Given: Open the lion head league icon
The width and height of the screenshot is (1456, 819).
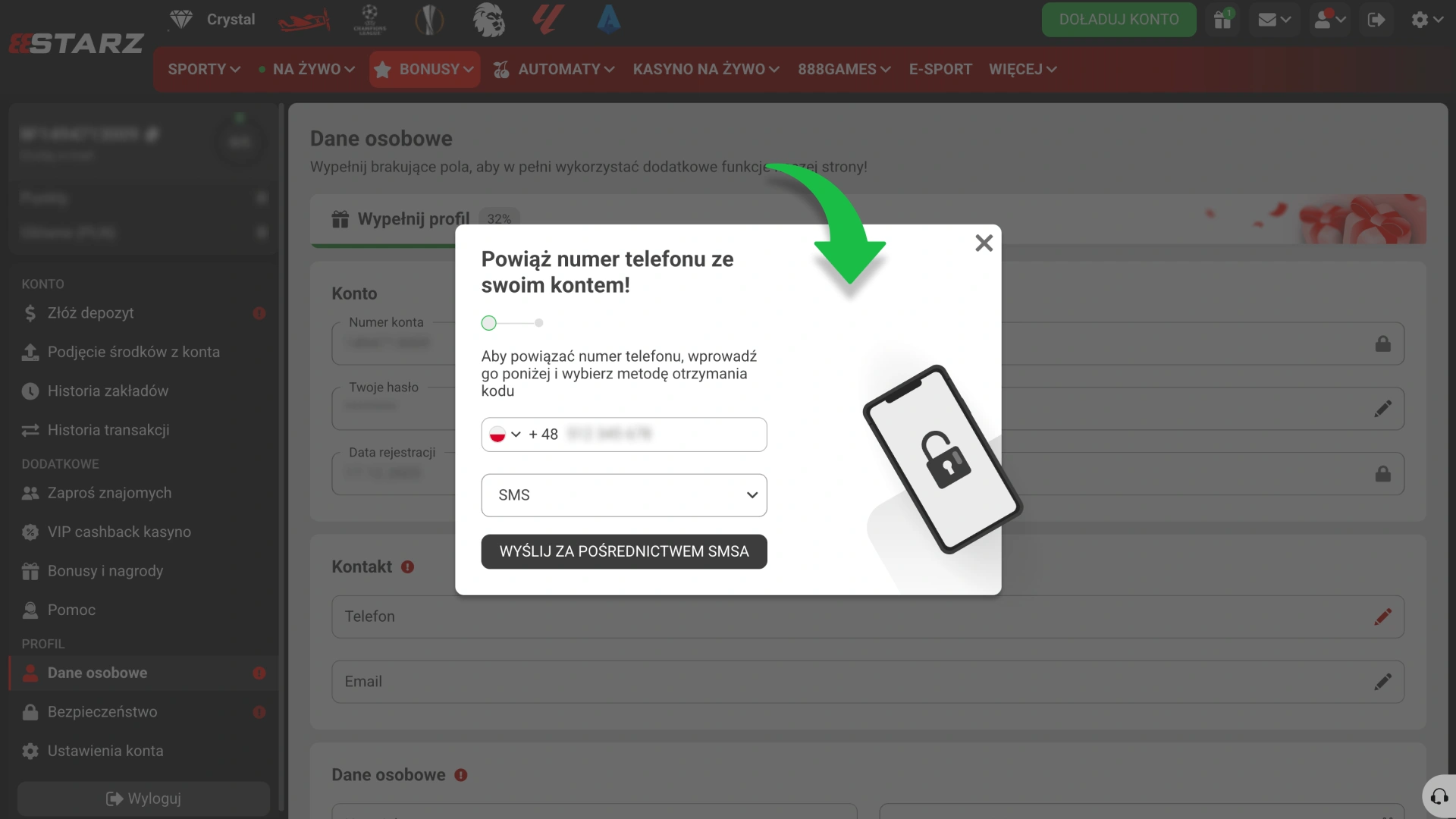Looking at the screenshot, I should pos(489,20).
